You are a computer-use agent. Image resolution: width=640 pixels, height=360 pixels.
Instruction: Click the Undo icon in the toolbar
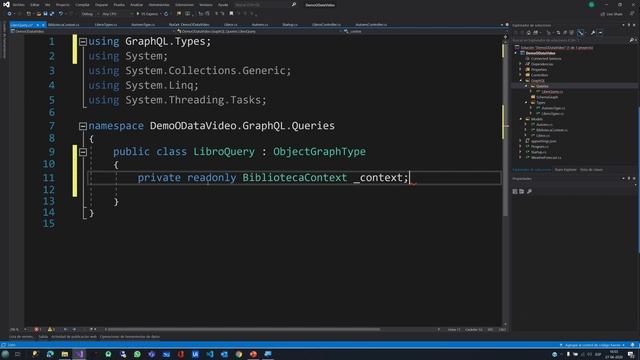point(61,14)
